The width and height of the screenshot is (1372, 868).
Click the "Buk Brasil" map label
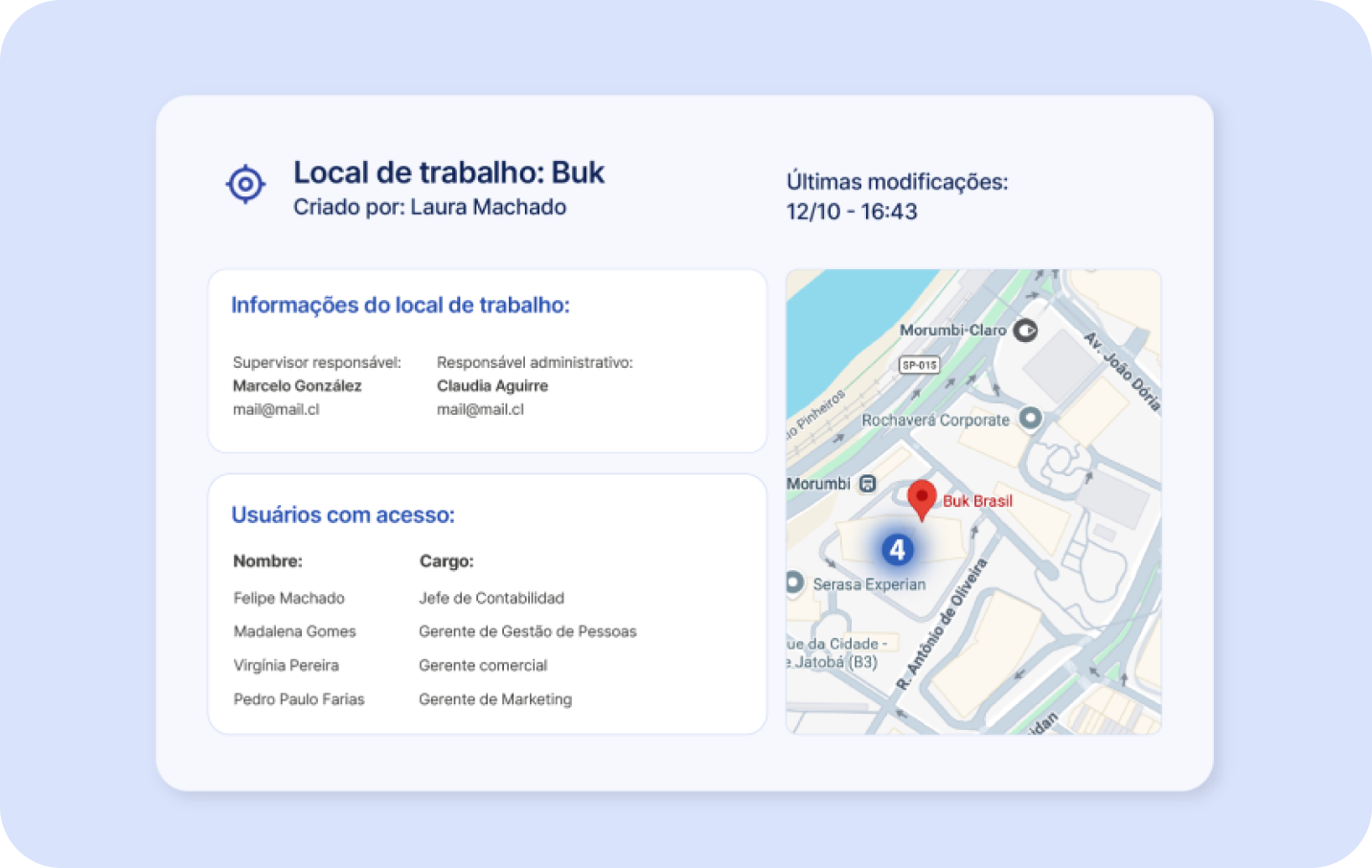pos(977,501)
